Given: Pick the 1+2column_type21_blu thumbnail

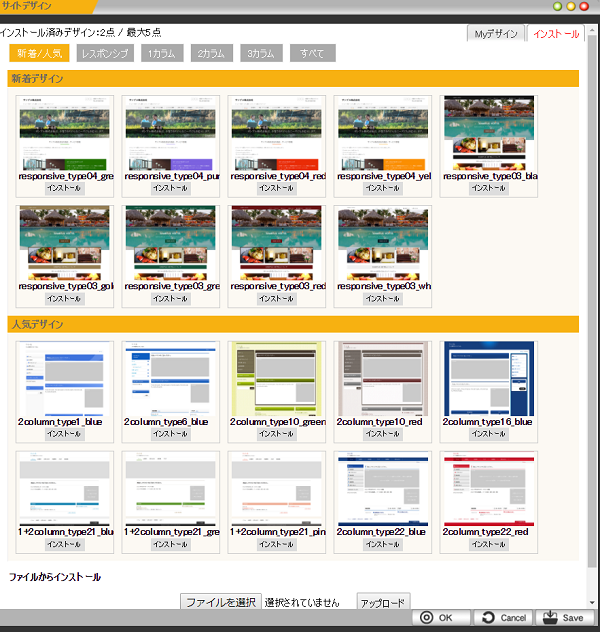Looking at the screenshot, I should coord(64,489).
